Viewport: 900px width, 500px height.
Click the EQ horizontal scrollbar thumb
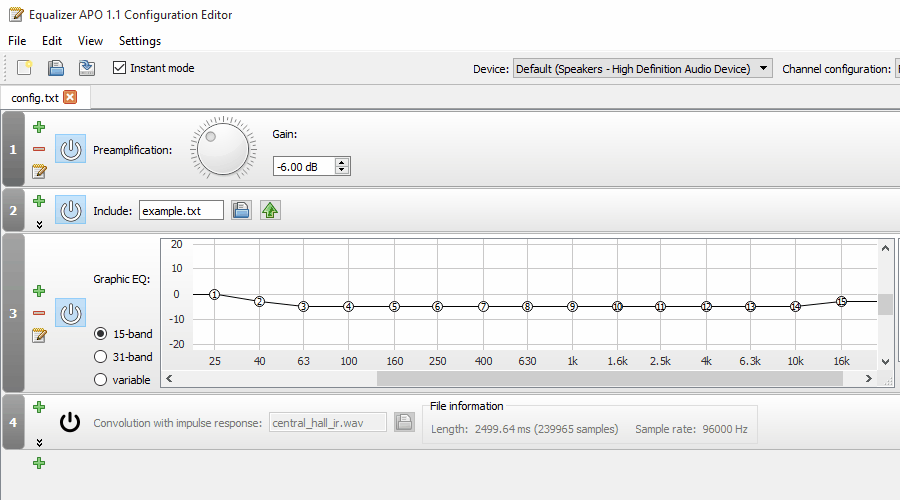coord(610,378)
